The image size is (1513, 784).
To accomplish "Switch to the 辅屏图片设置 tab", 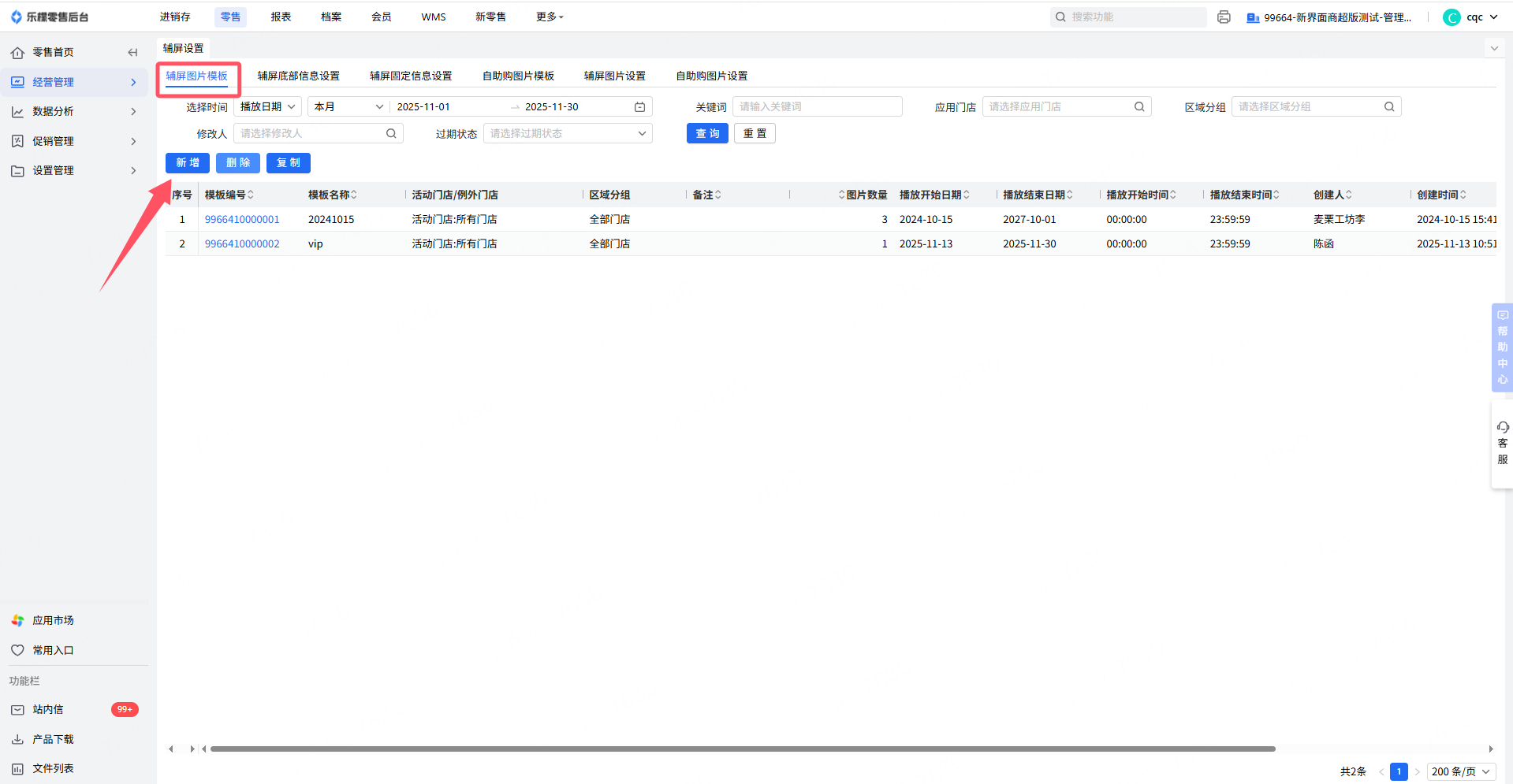I will click(614, 76).
